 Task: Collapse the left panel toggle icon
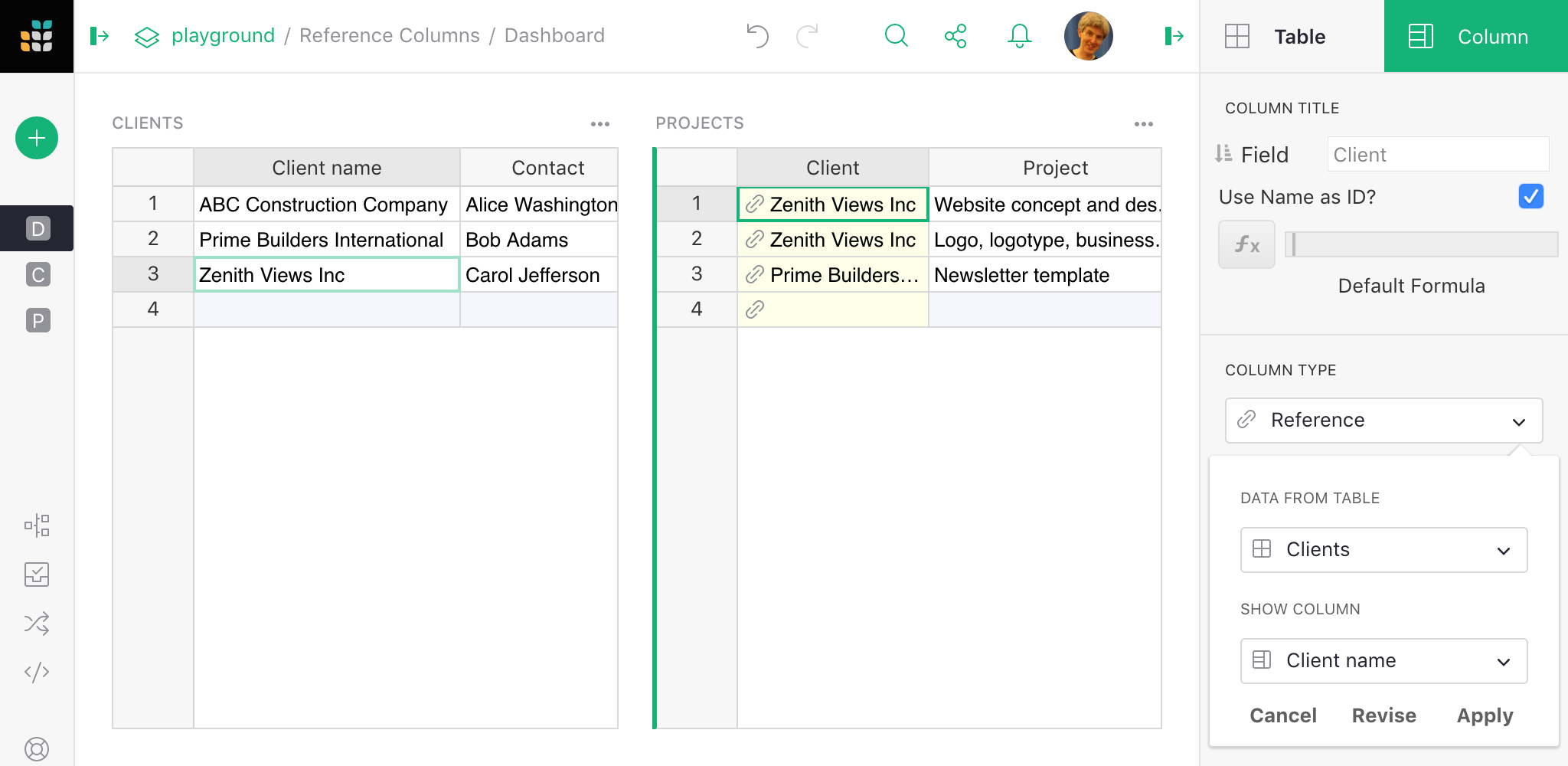click(x=100, y=36)
